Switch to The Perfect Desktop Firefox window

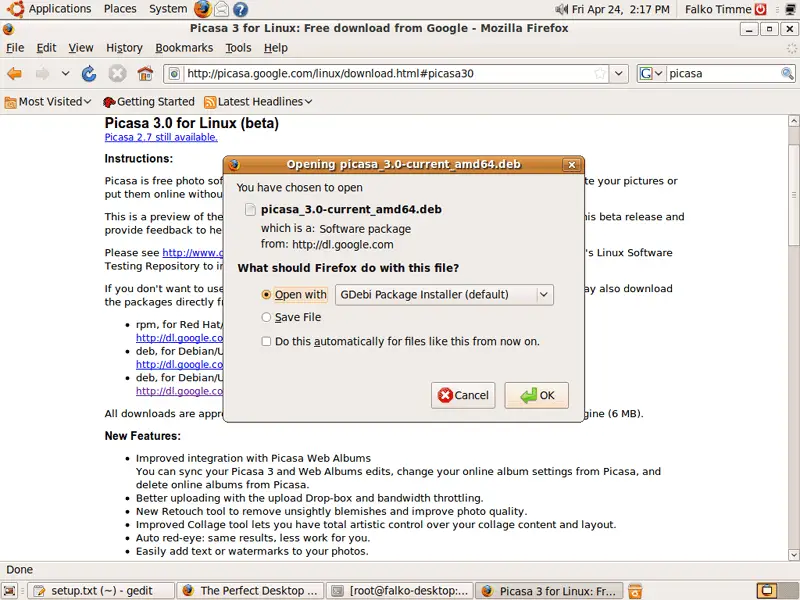251,591
